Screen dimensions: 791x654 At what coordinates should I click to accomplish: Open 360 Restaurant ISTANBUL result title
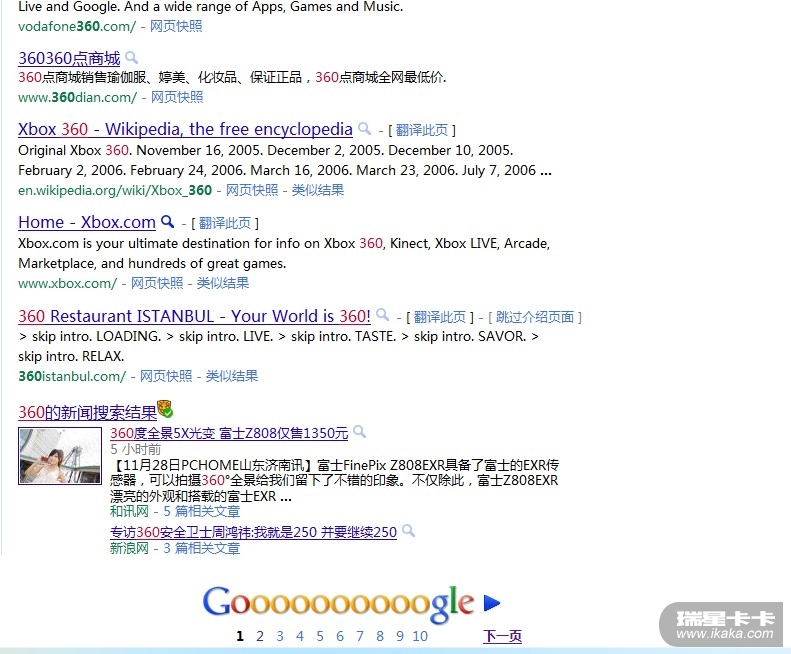194,316
